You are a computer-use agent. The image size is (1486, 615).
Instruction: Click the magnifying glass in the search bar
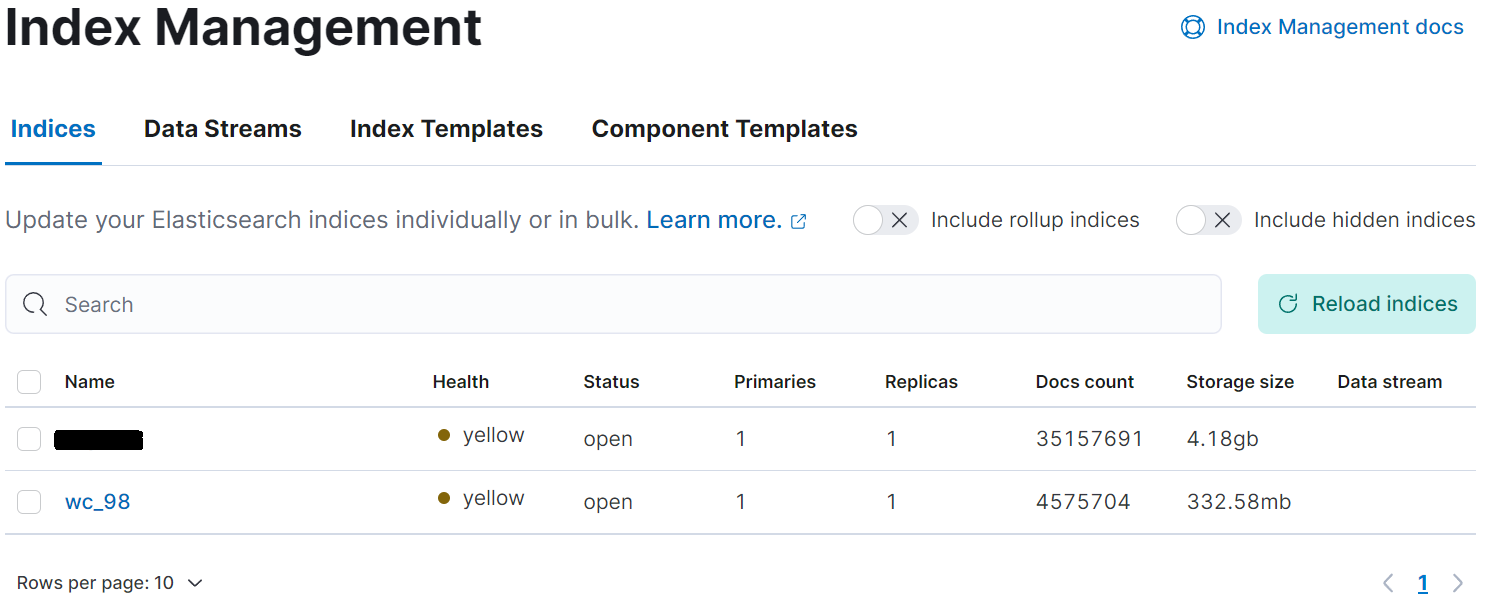click(x=35, y=303)
